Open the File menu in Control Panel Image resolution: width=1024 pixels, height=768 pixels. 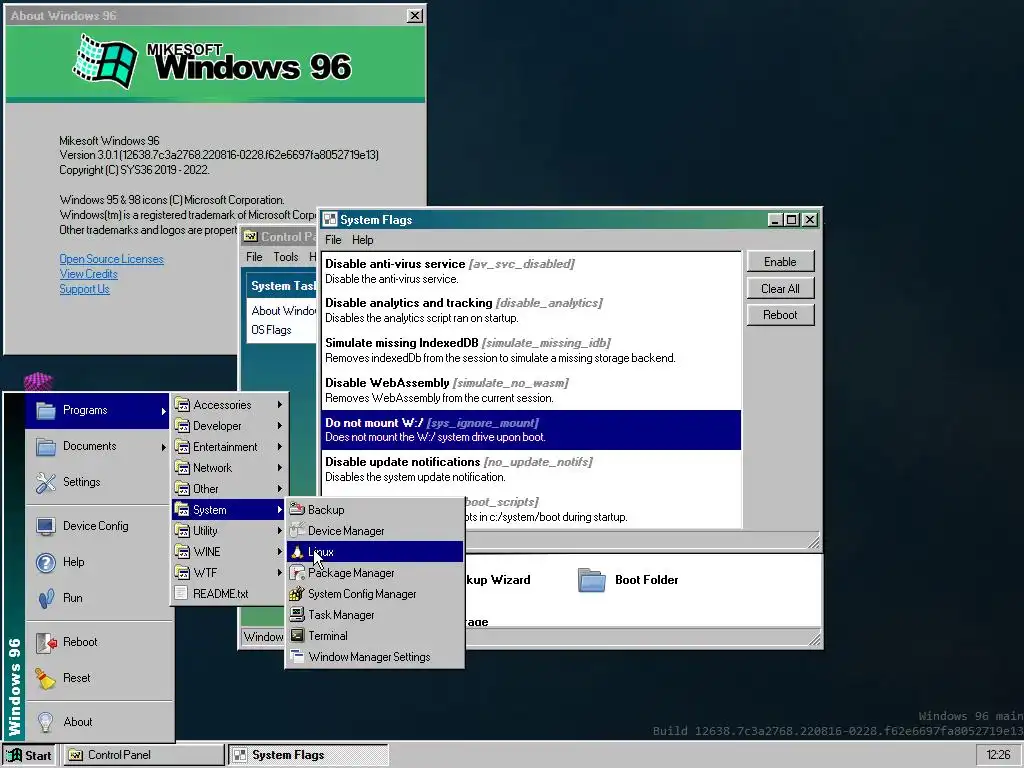point(254,257)
